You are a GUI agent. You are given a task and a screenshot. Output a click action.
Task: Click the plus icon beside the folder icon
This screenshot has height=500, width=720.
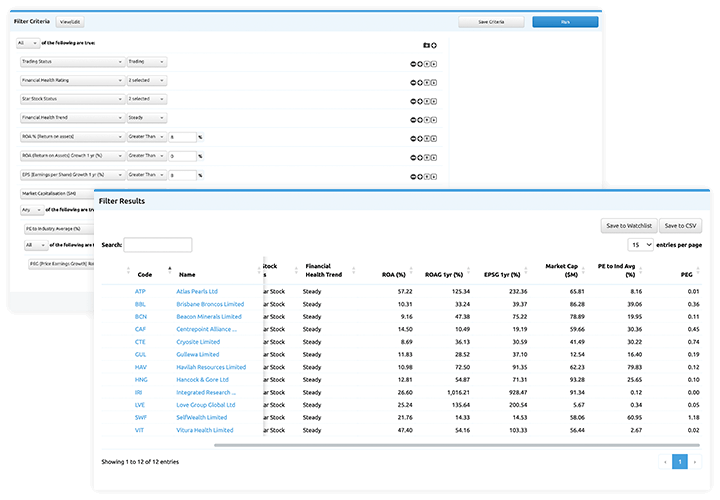[x=435, y=45]
